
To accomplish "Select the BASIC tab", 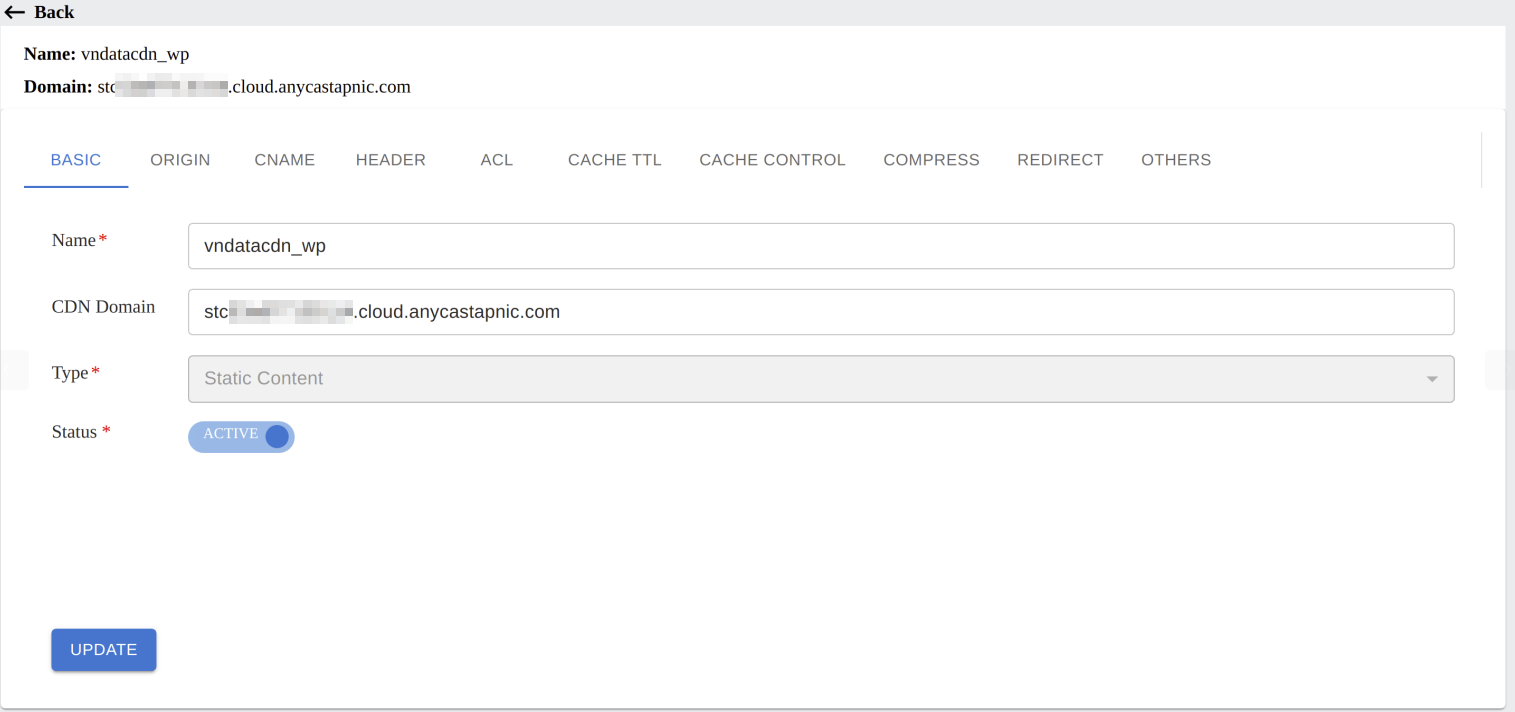I will click(x=76, y=160).
